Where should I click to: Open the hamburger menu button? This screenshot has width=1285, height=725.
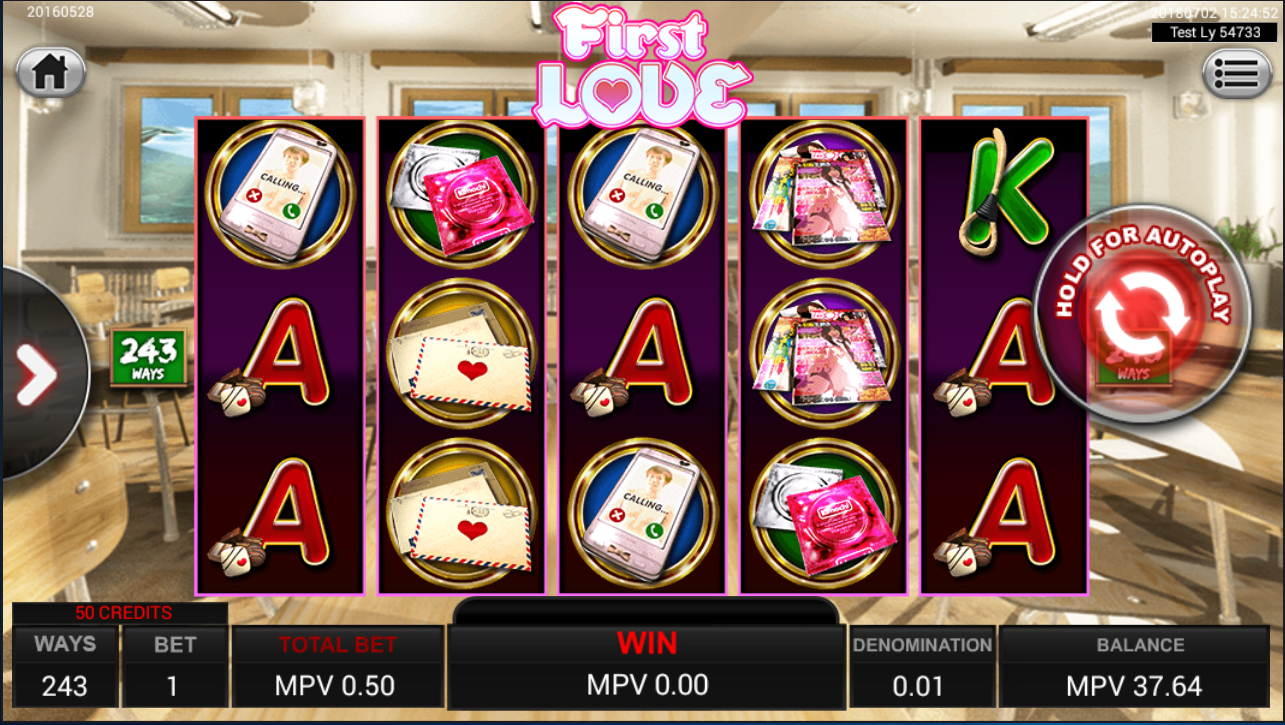point(1236,73)
